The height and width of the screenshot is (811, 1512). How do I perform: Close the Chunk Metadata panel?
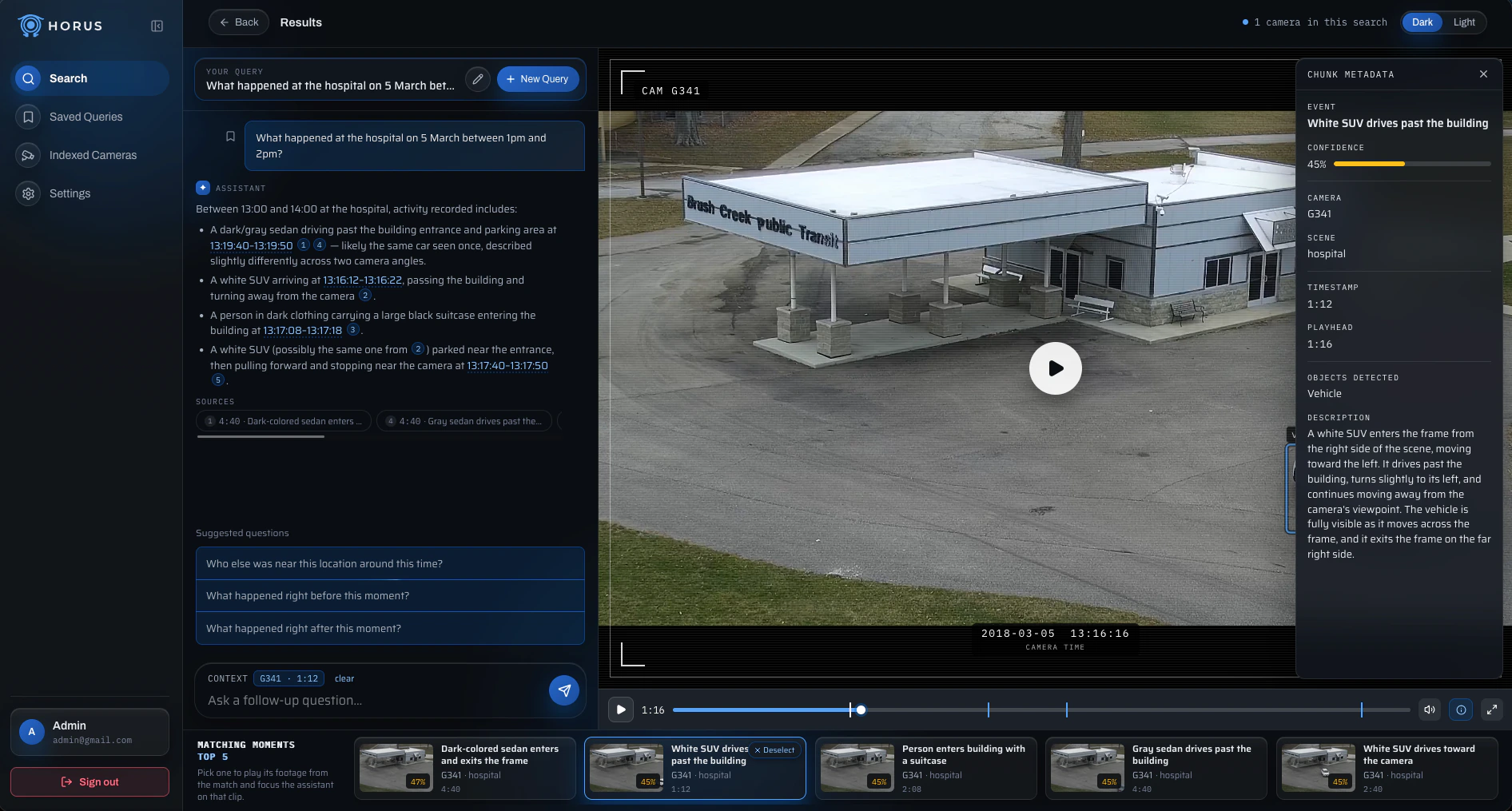pos(1483,74)
